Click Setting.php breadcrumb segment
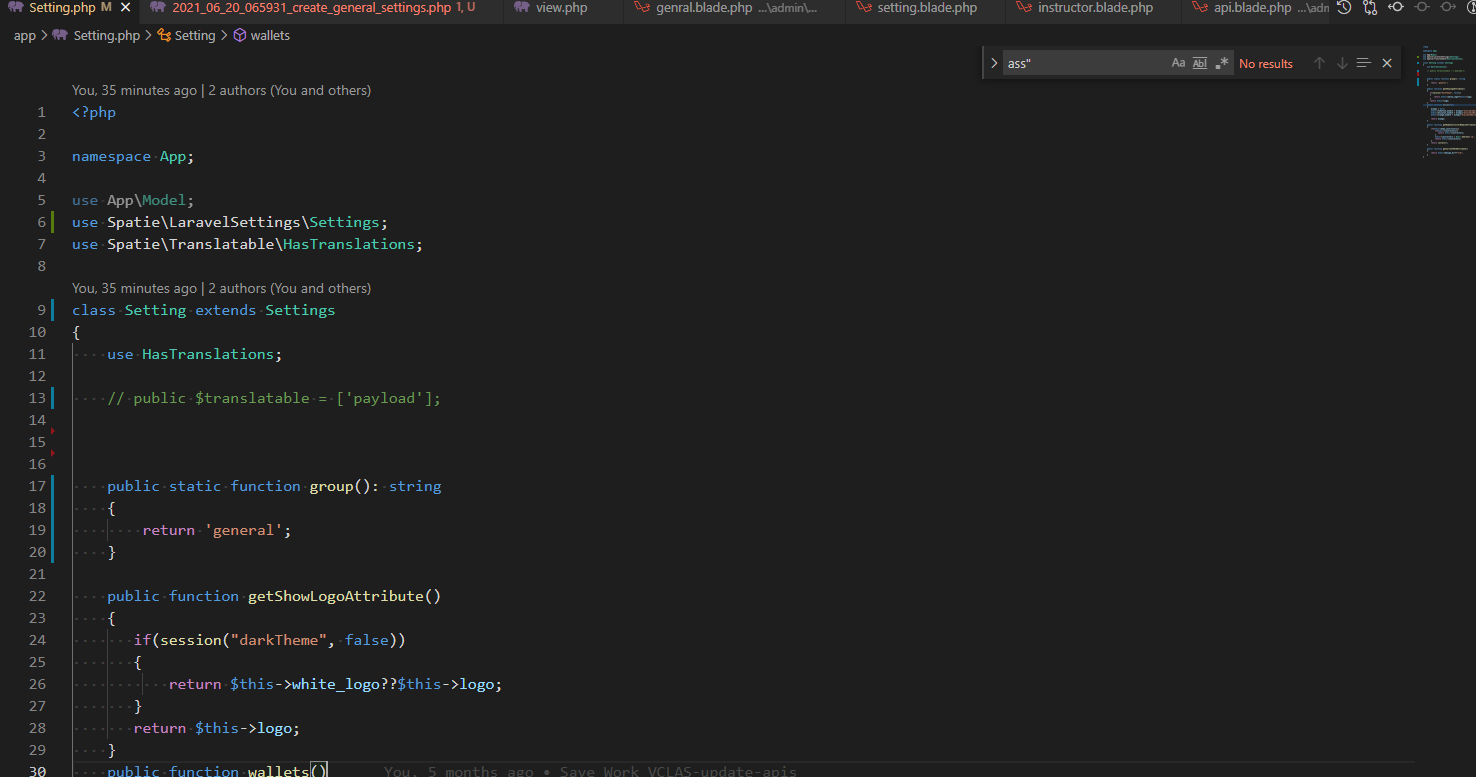The image size is (1476, 777). point(106,35)
